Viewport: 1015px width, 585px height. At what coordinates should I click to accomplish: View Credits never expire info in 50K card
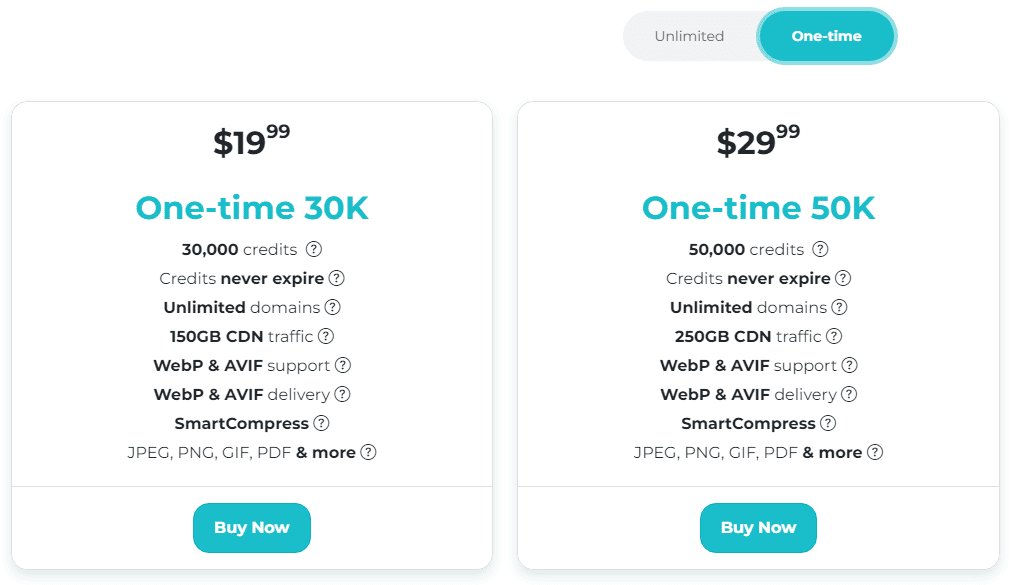(x=843, y=278)
